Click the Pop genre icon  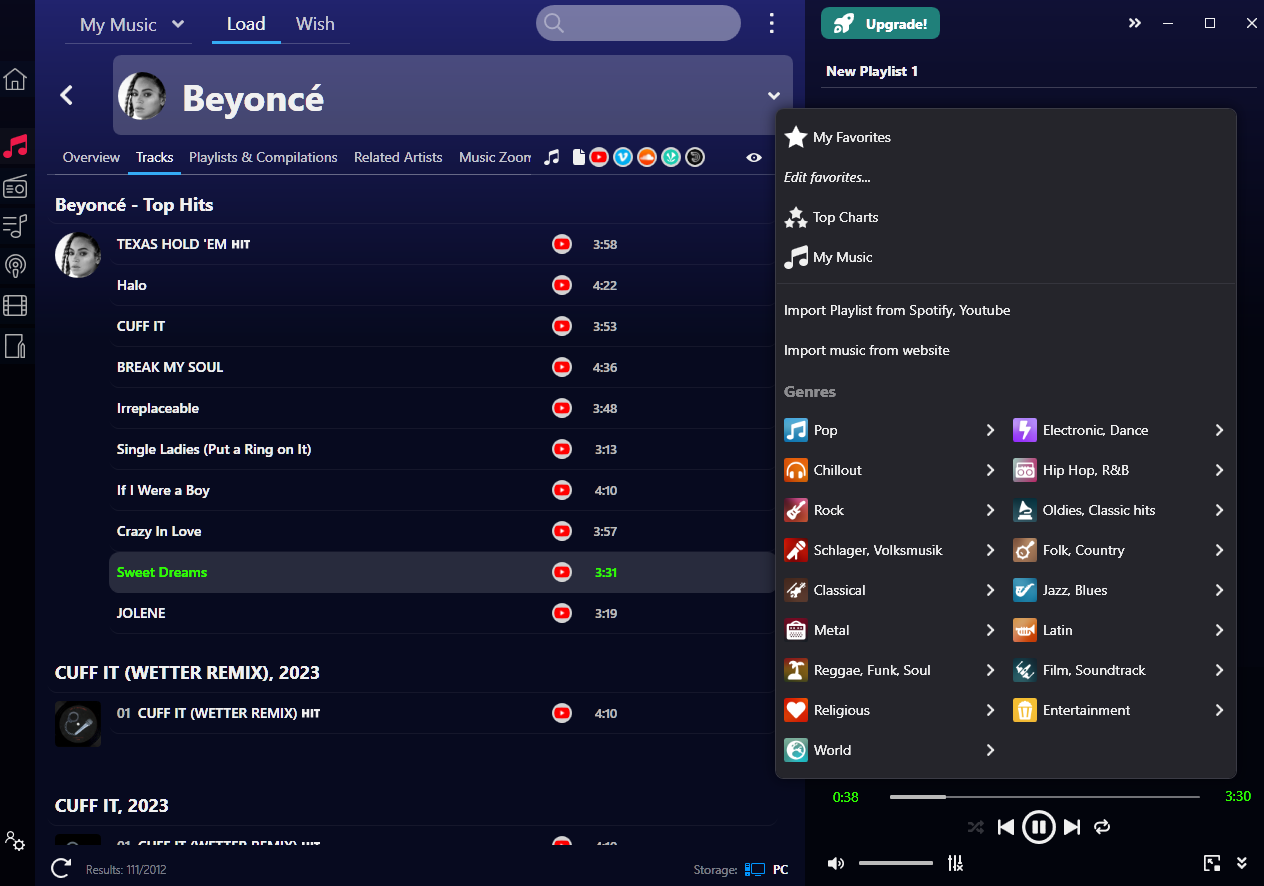click(x=796, y=430)
